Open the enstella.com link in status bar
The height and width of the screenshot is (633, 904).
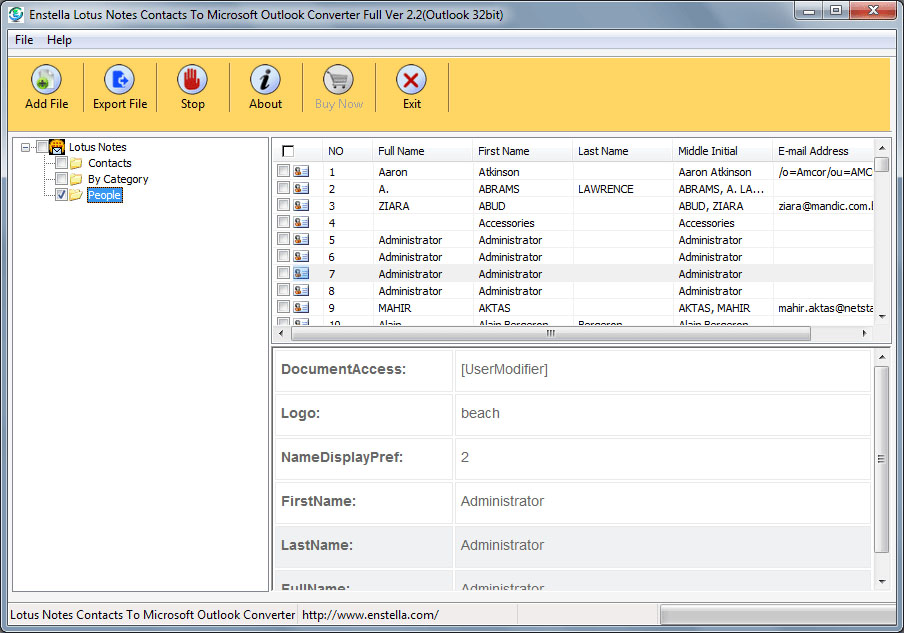pos(370,615)
